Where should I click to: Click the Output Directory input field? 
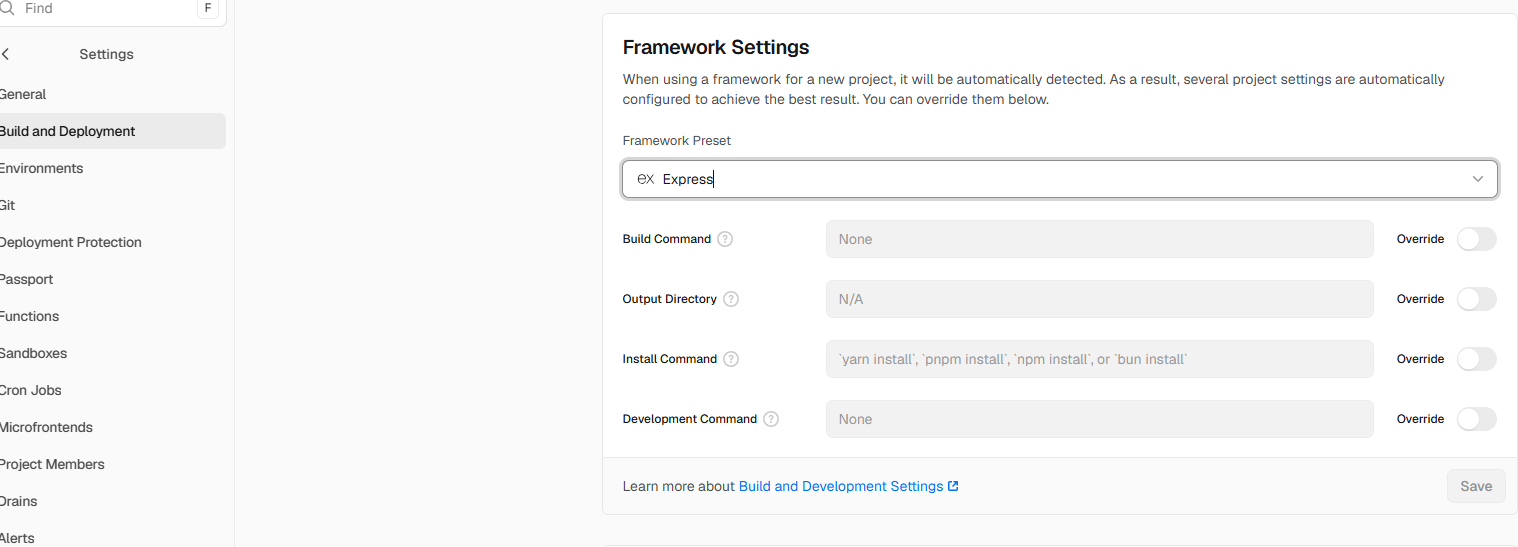point(1099,299)
